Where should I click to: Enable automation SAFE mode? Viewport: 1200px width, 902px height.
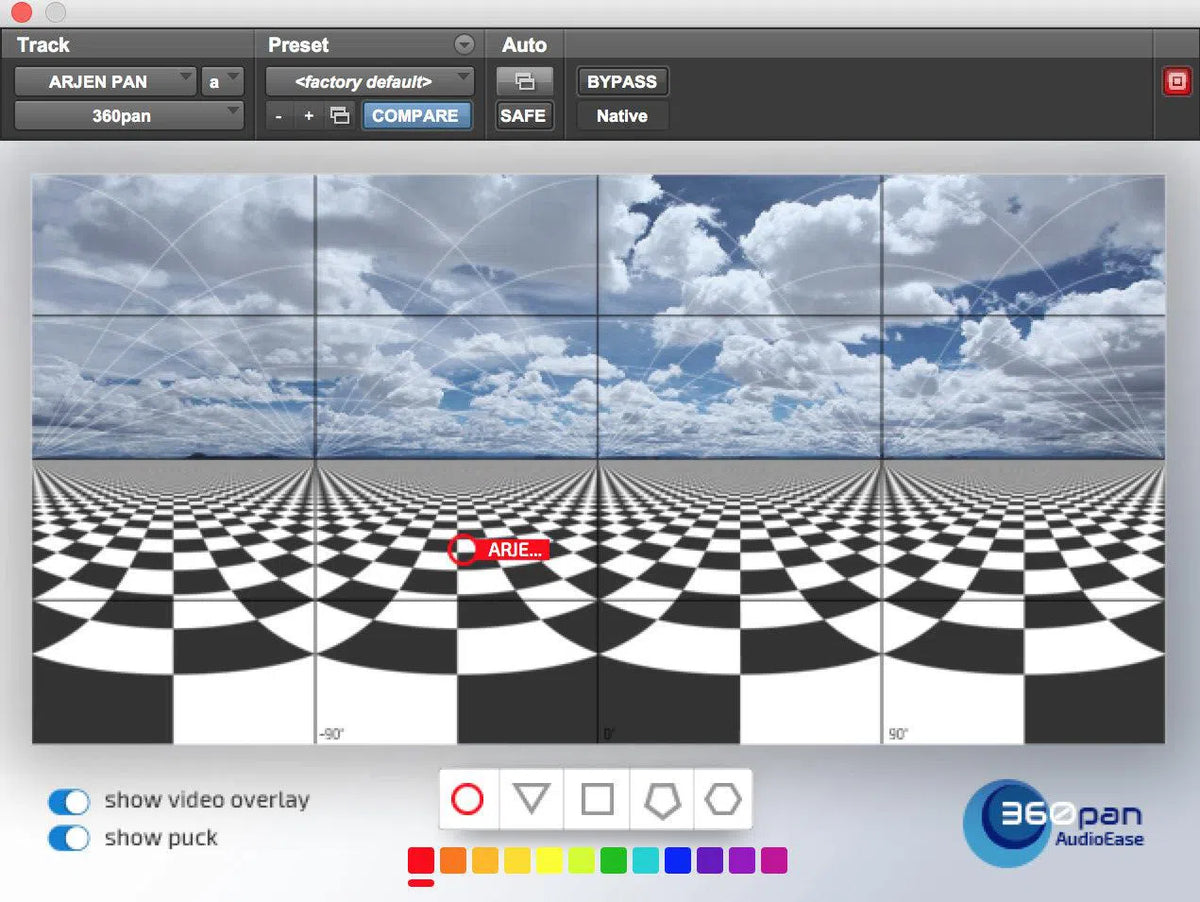click(x=524, y=116)
